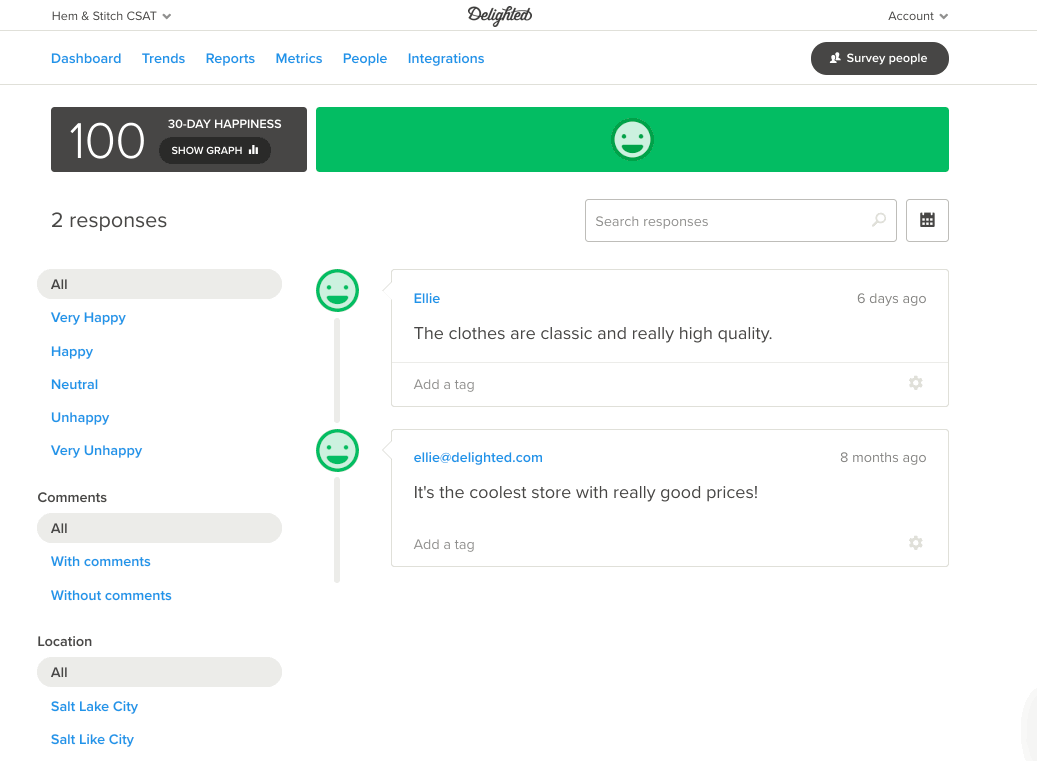Open the Integrations tab
1037x761 pixels.
[446, 58]
